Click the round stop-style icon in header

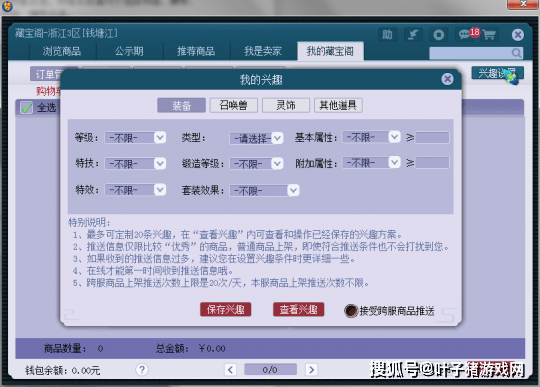pyautogui.click(x=438, y=35)
